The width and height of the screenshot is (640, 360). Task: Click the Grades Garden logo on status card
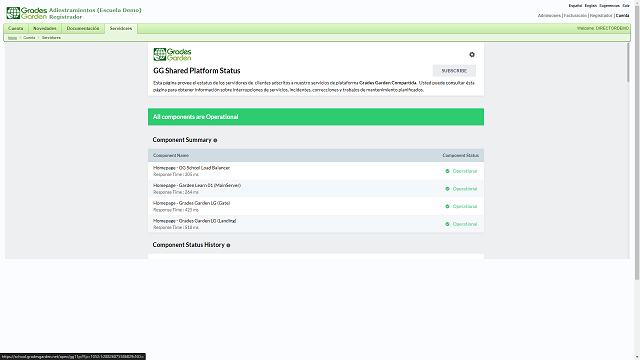172,54
